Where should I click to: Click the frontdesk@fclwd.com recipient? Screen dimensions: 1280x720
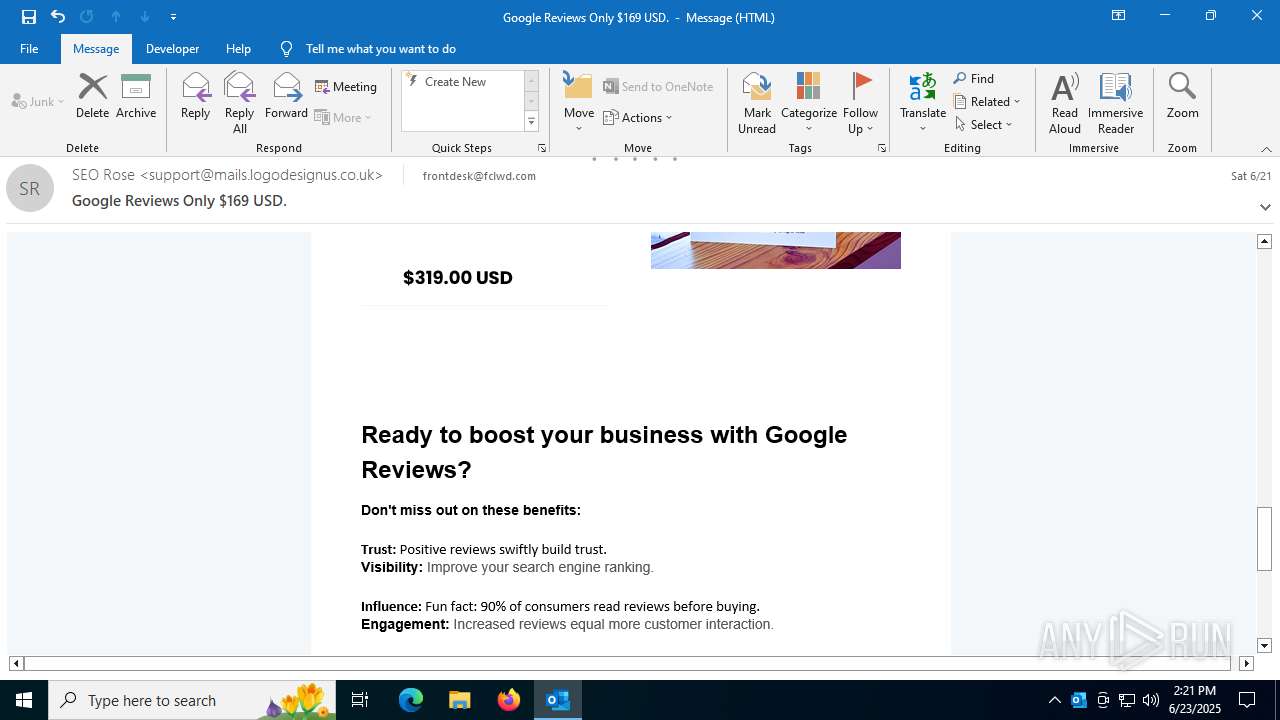pos(479,176)
